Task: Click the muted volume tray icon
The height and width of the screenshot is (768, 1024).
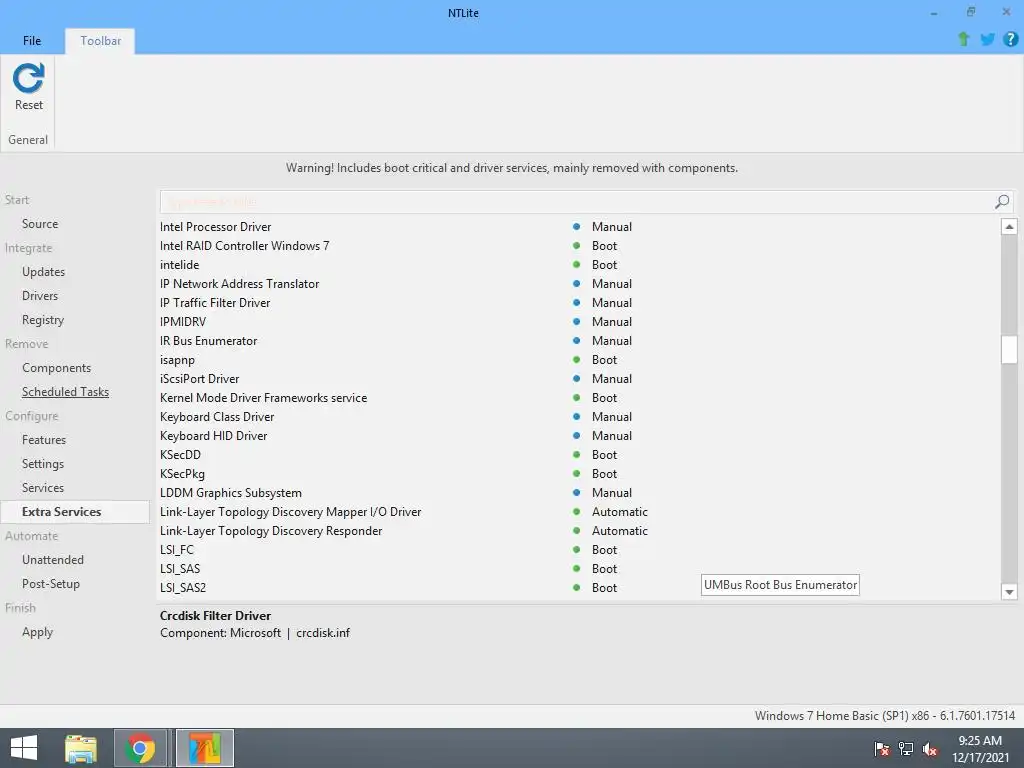Action: (930, 749)
